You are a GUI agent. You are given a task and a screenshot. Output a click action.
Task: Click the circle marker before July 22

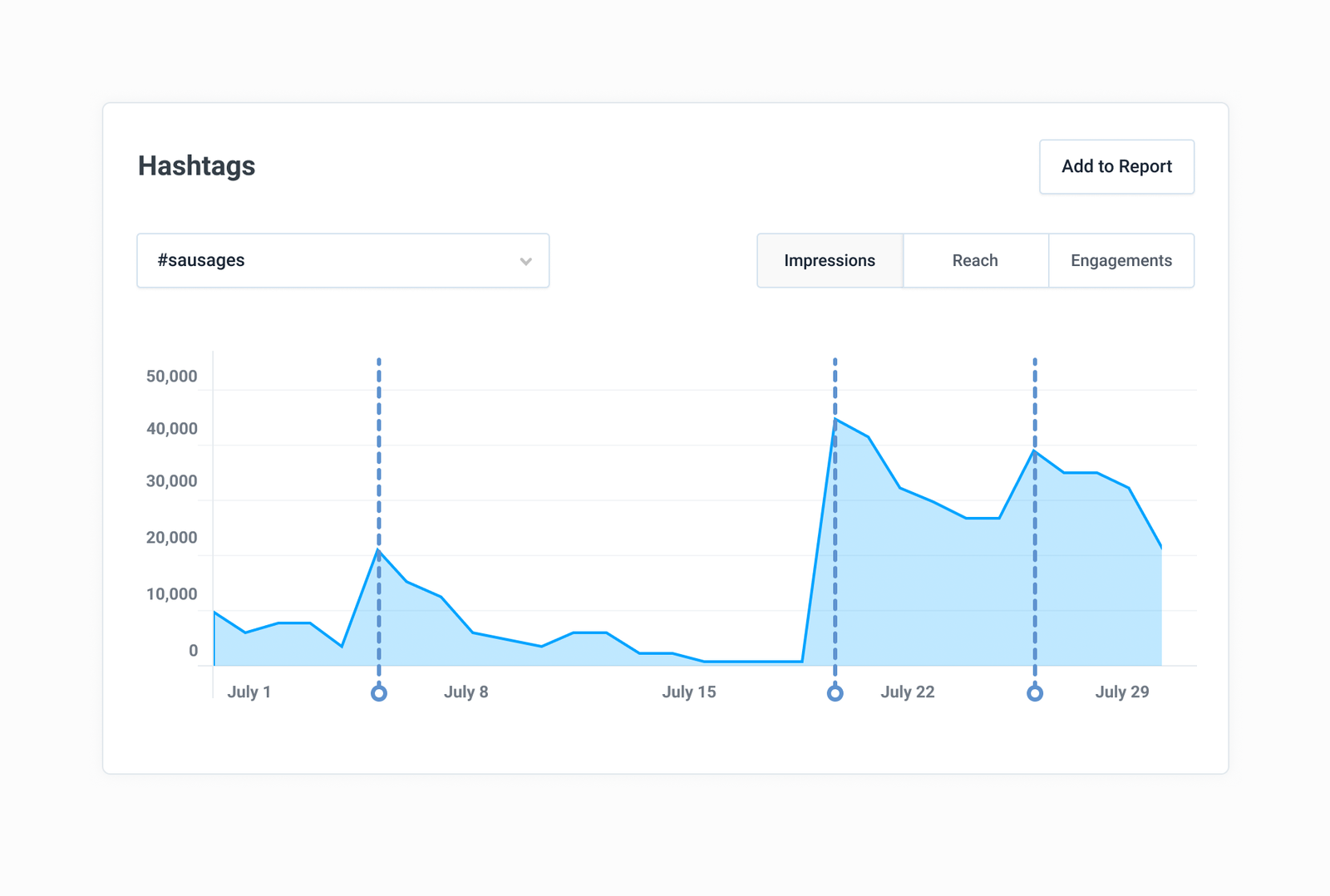pos(835,693)
